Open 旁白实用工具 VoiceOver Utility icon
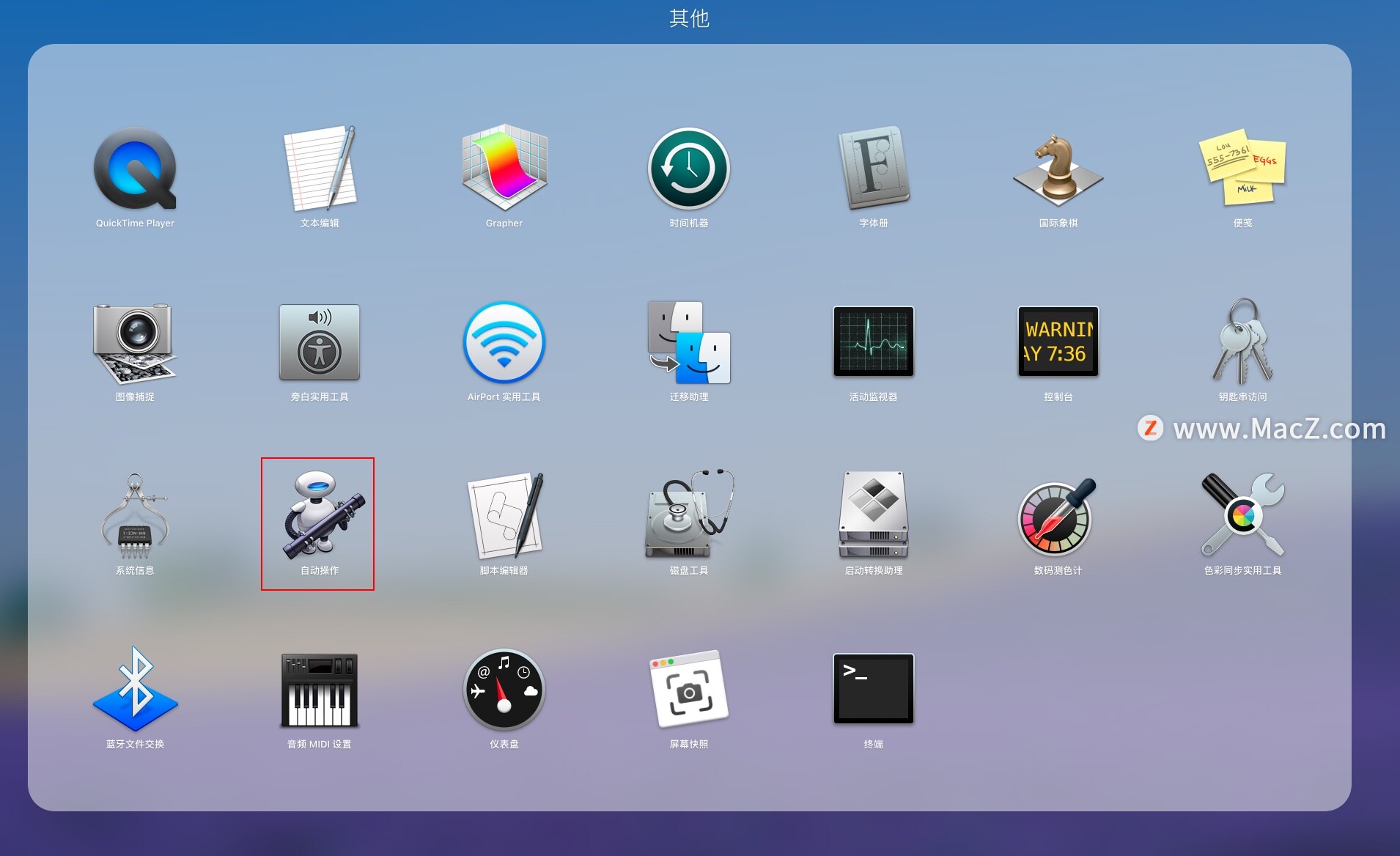 click(320, 342)
